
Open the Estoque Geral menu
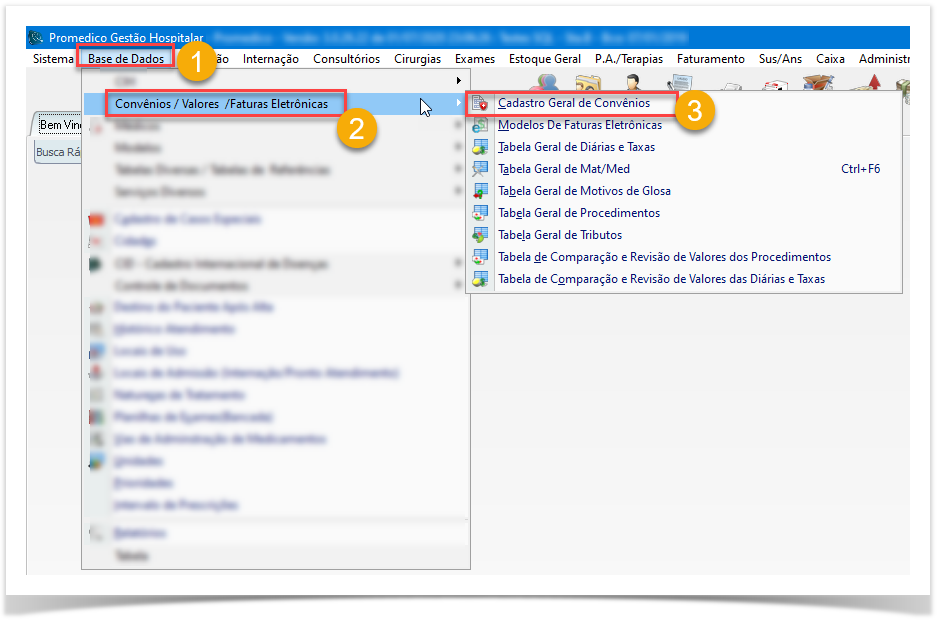545,59
